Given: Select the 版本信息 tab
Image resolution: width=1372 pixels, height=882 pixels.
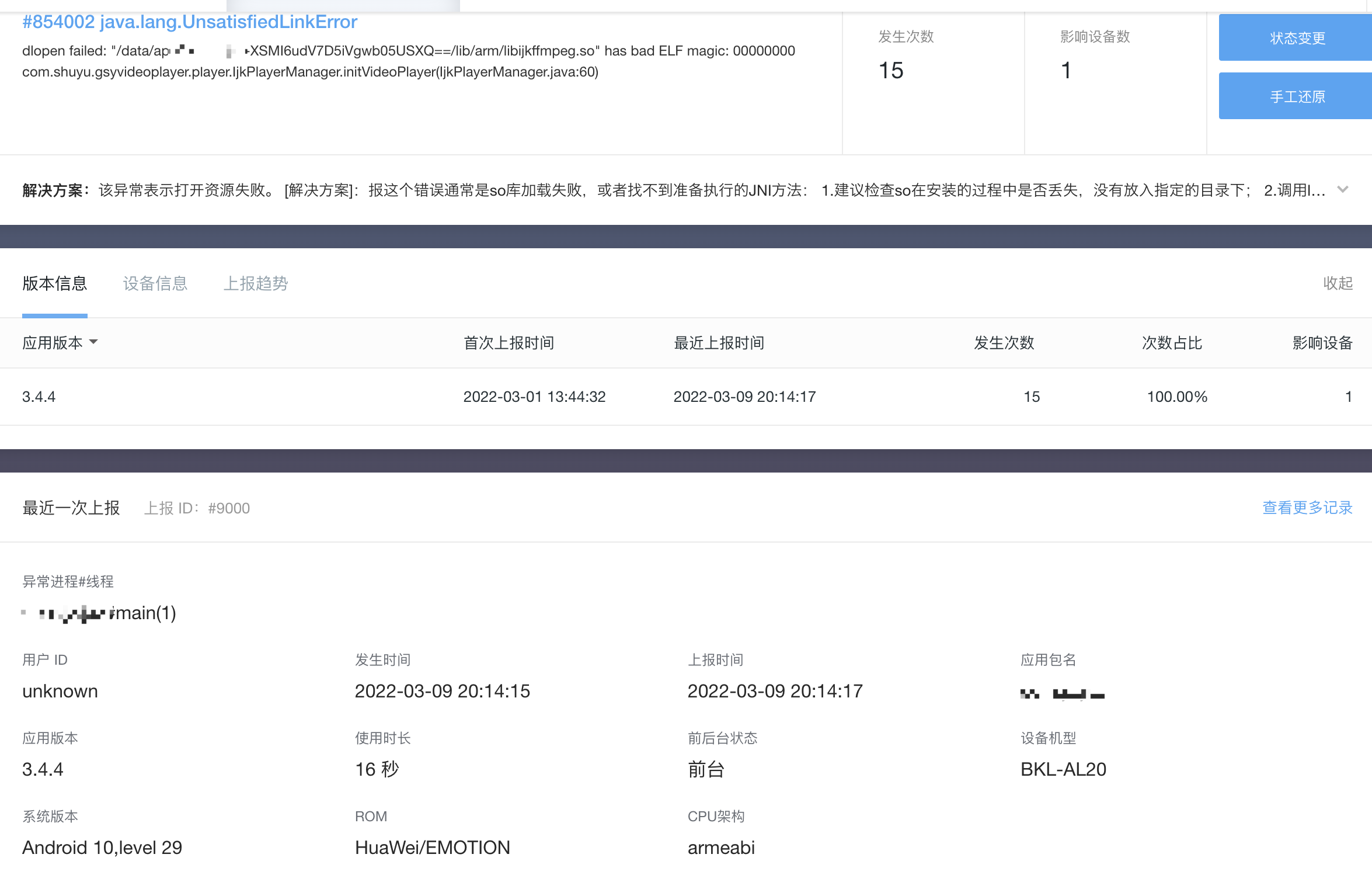Looking at the screenshot, I should [x=54, y=283].
